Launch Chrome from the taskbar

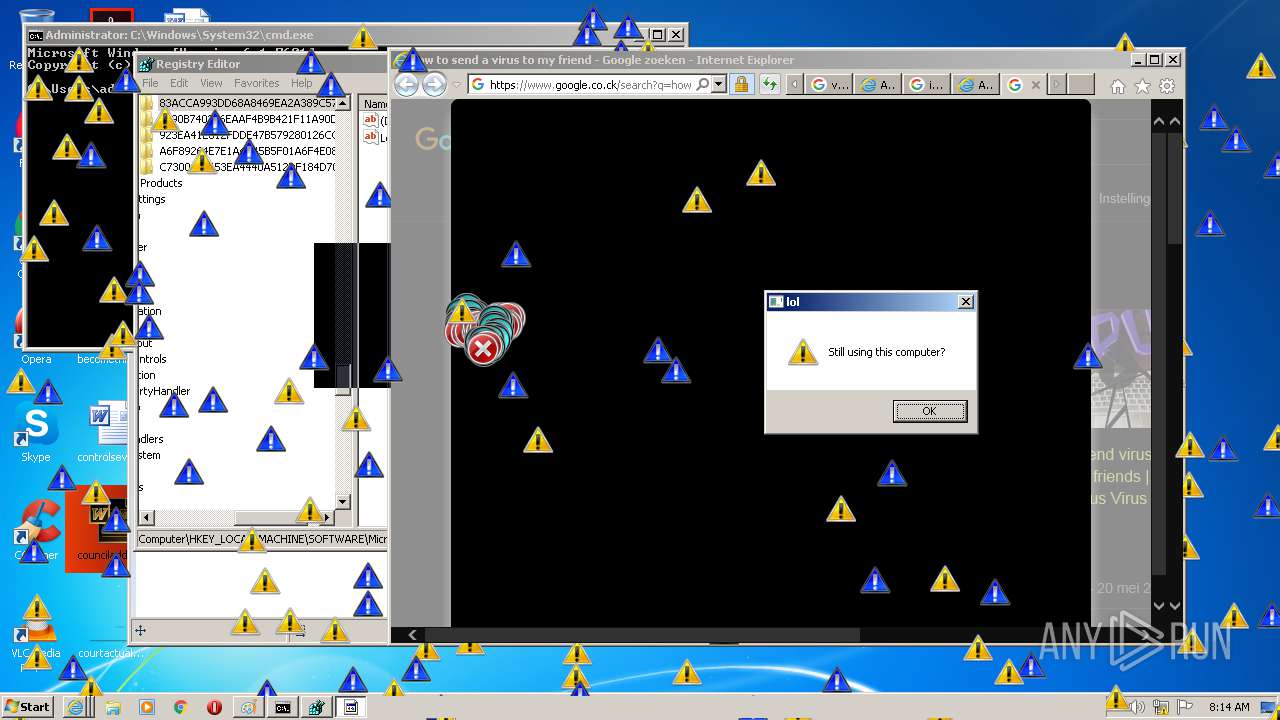(180, 707)
